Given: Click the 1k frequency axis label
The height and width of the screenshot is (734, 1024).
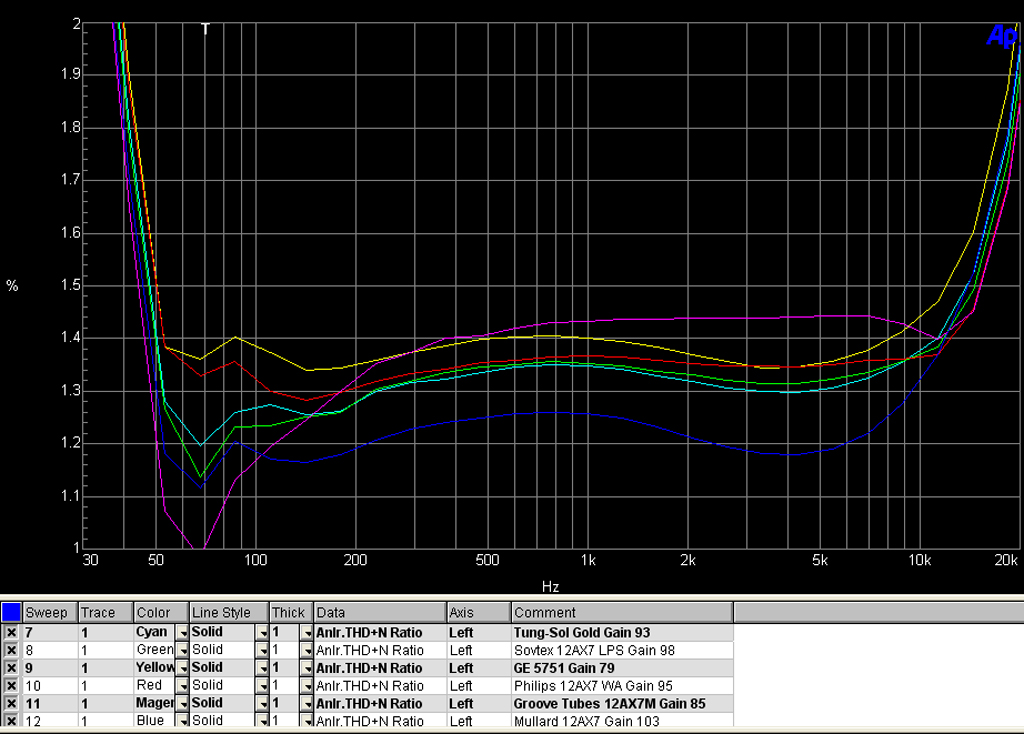Looking at the screenshot, I should [x=588, y=560].
